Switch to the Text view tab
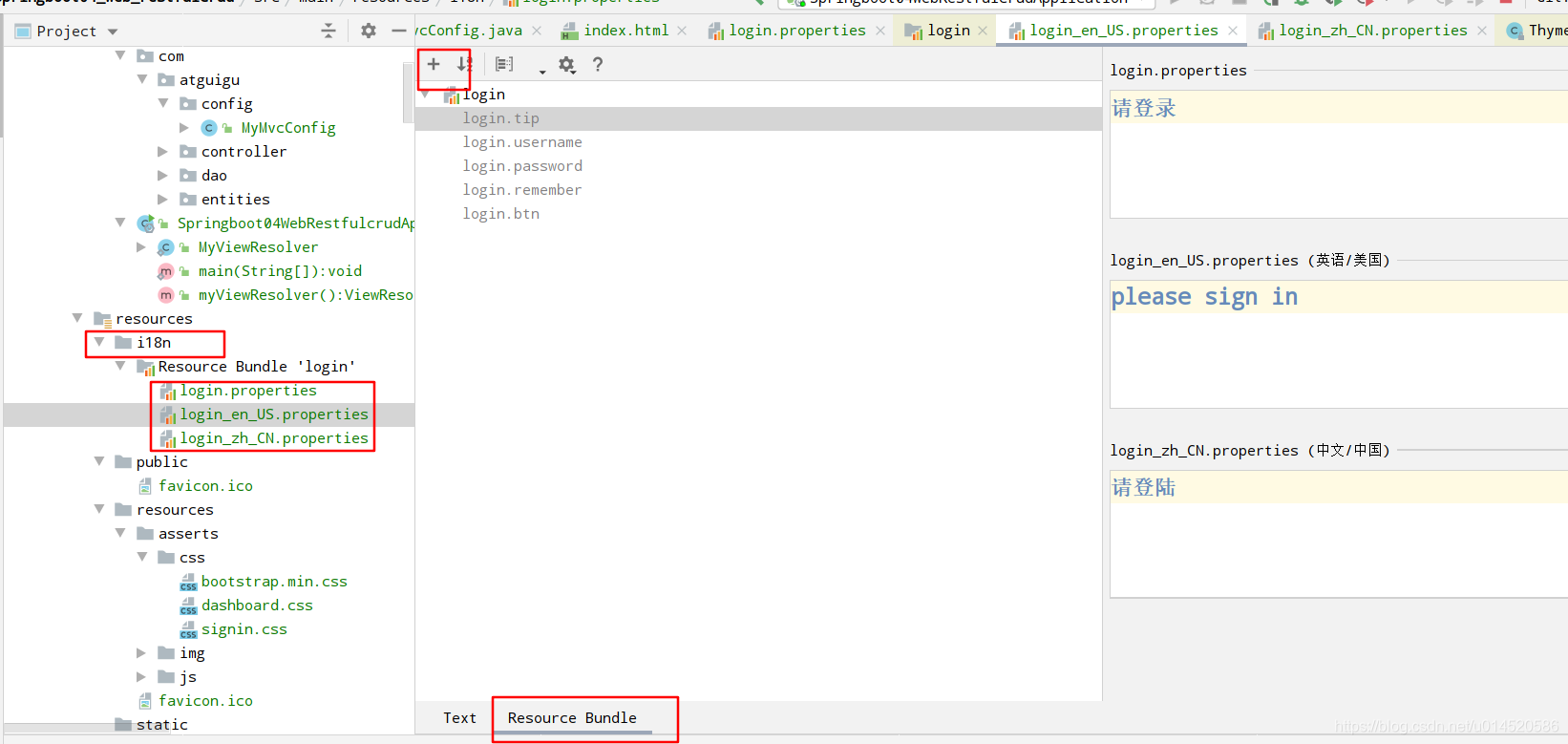 pyautogui.click(x=459, y=718)
